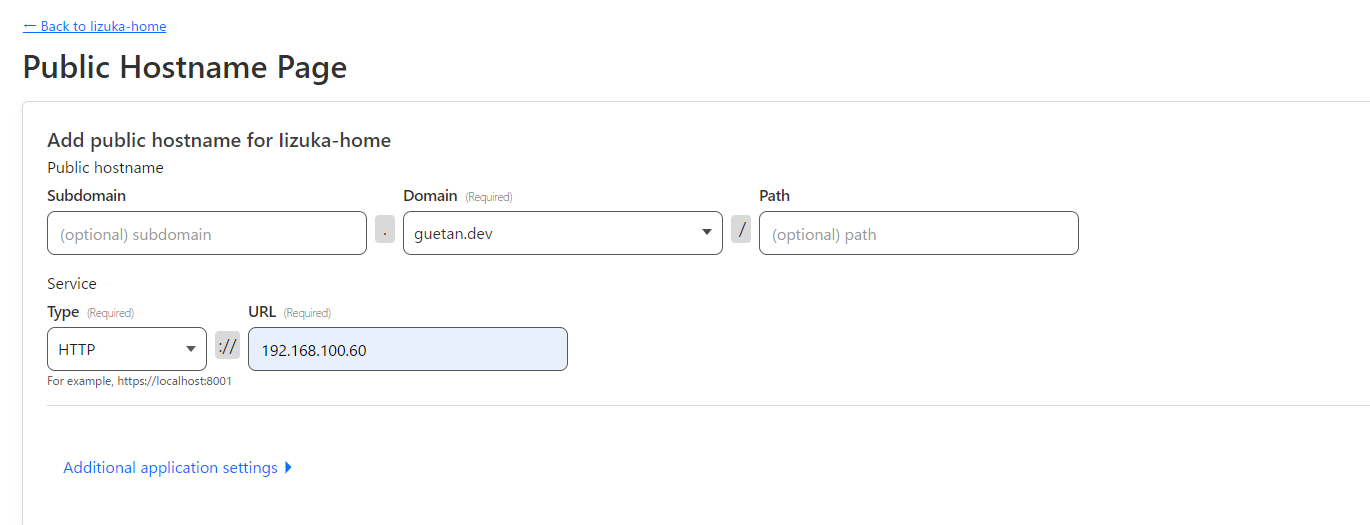1370x525 pixels.
Task: Focus the optional subdomain input field
Action: click(207, 234)
